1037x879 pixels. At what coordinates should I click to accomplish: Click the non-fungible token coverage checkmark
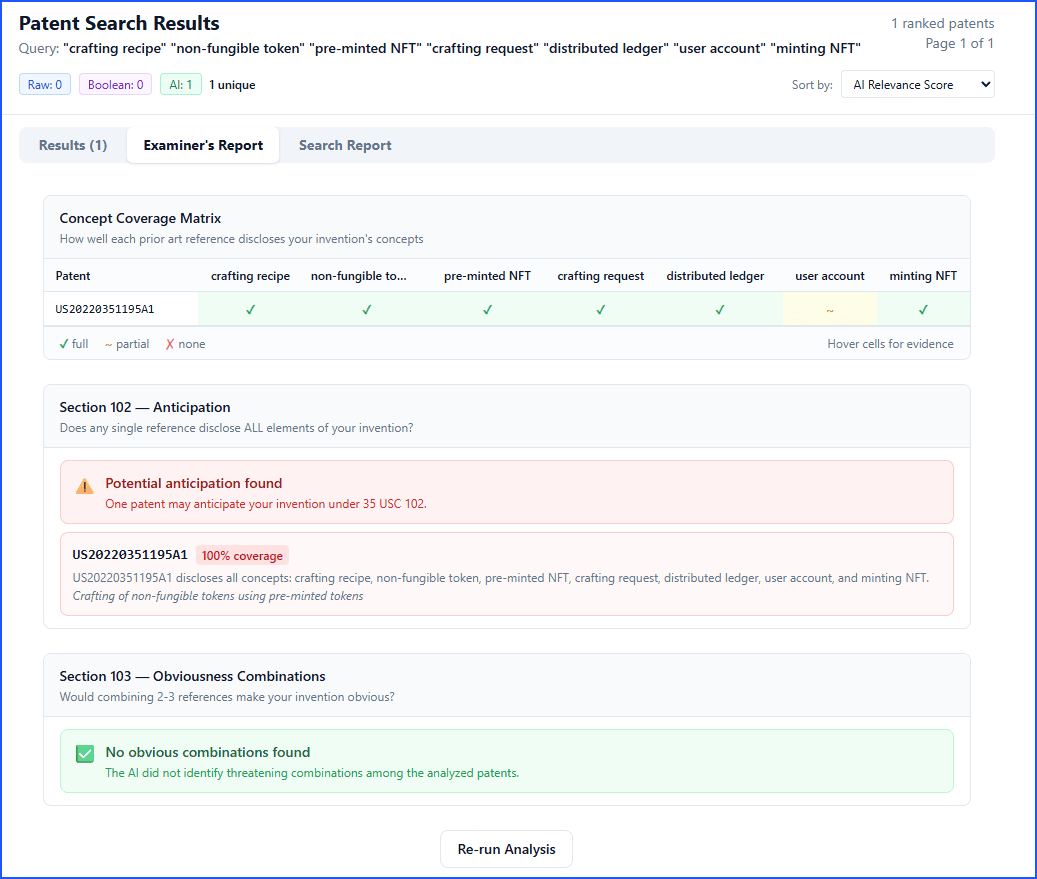pos(367,310)
